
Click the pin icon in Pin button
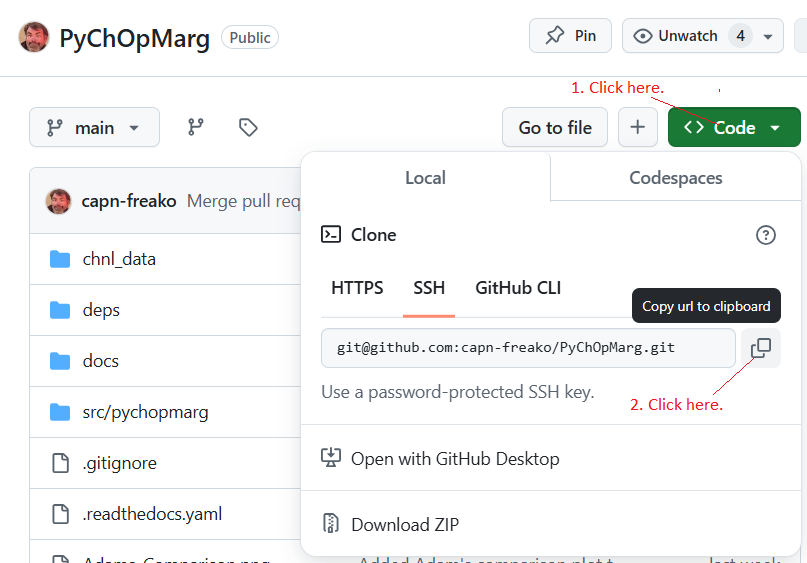coord(555,36)
